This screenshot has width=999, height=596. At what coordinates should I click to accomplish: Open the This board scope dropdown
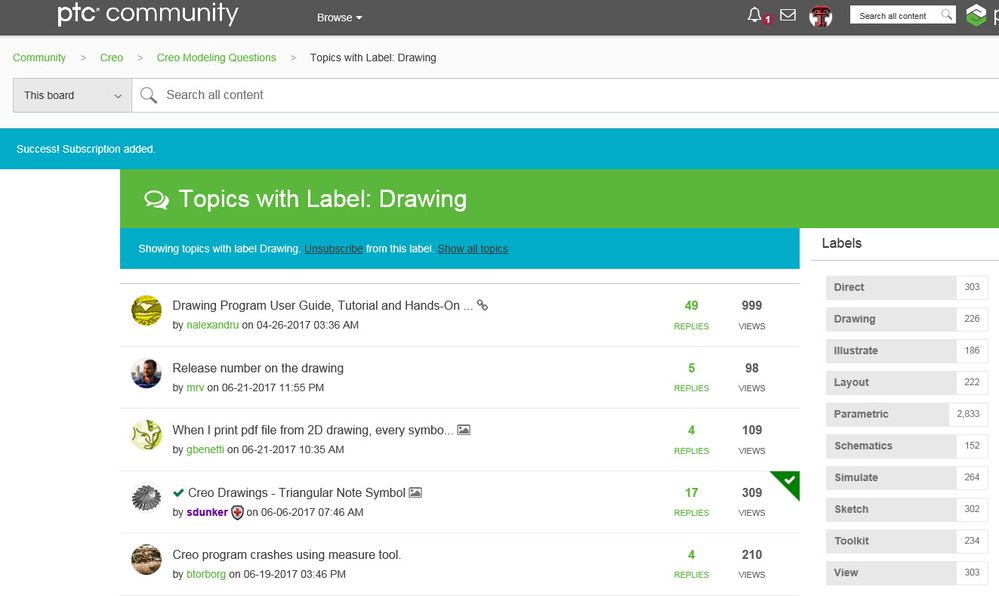pos(73,96)
